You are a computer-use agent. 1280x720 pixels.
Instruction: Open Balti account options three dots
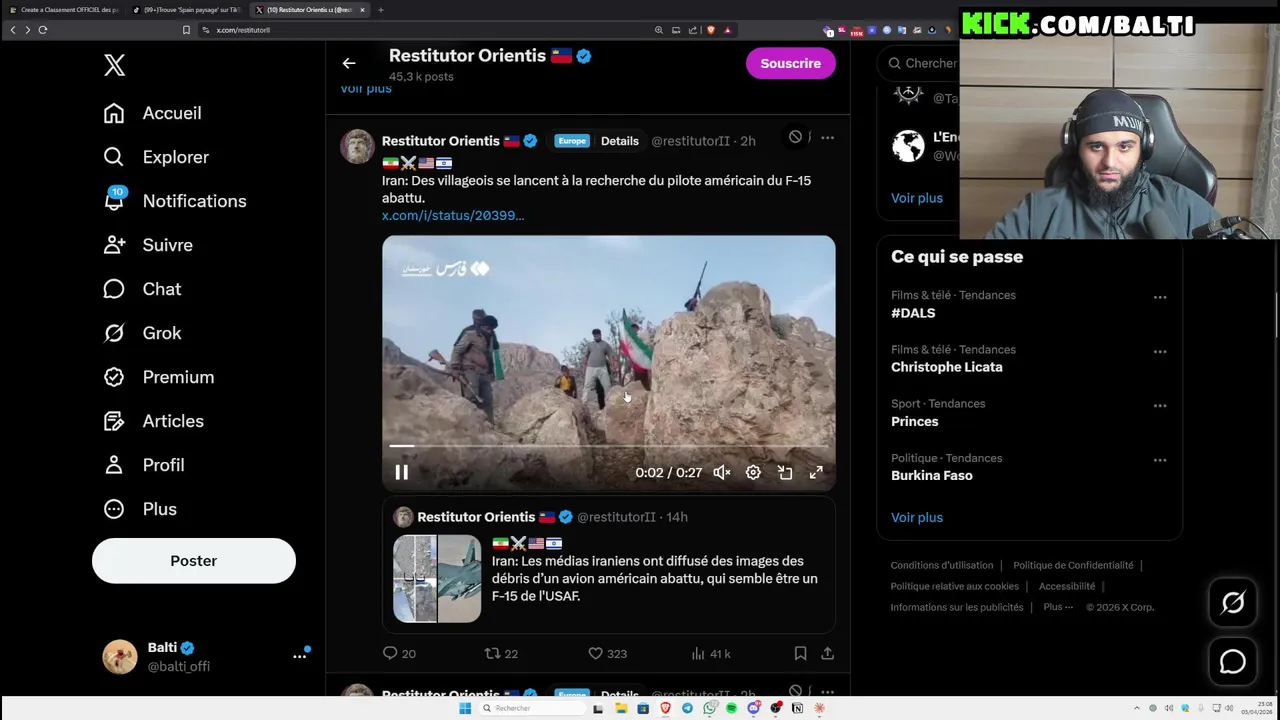[x=299, y=656]
